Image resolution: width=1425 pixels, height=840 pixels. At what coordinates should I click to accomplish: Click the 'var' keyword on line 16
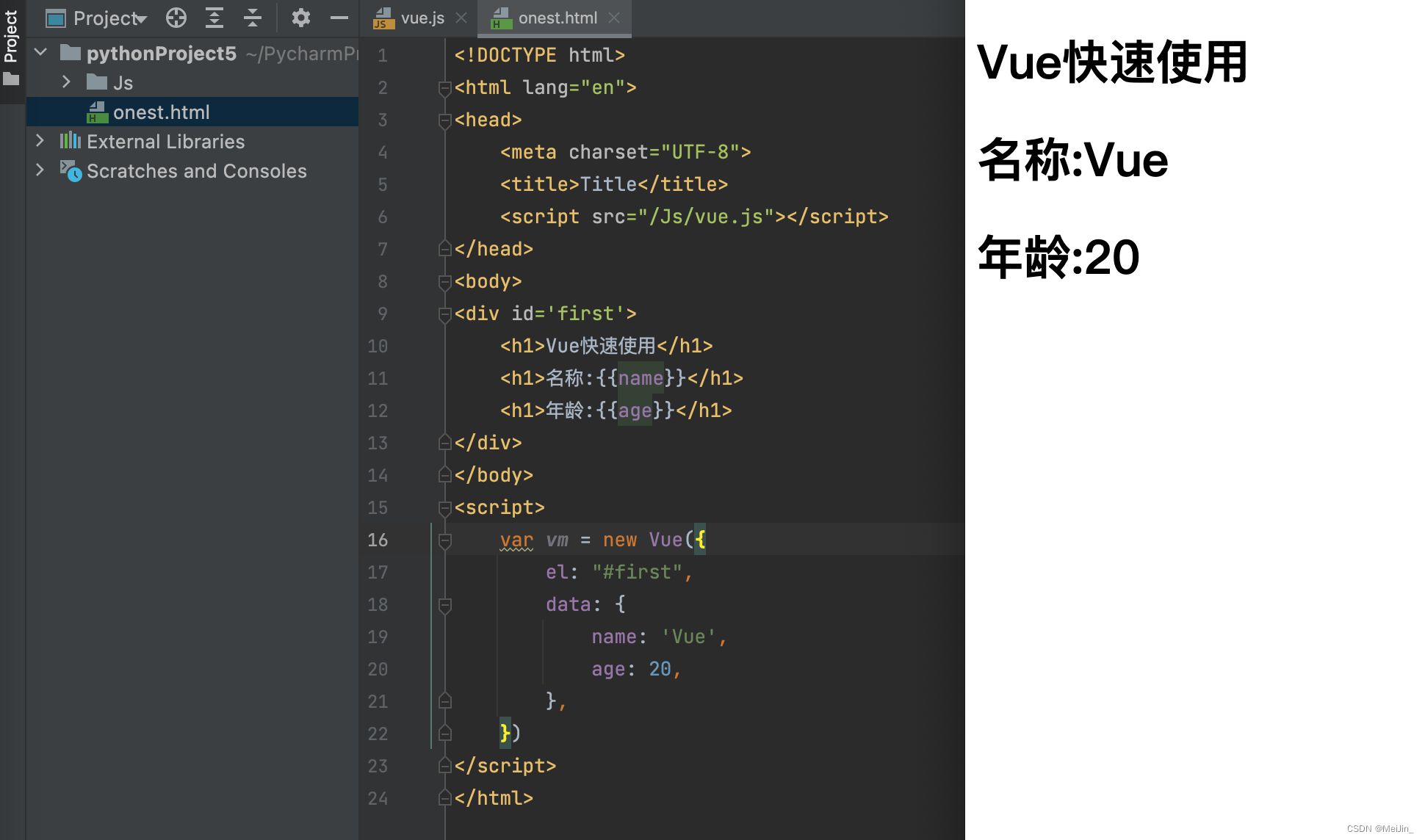(517, 540)
